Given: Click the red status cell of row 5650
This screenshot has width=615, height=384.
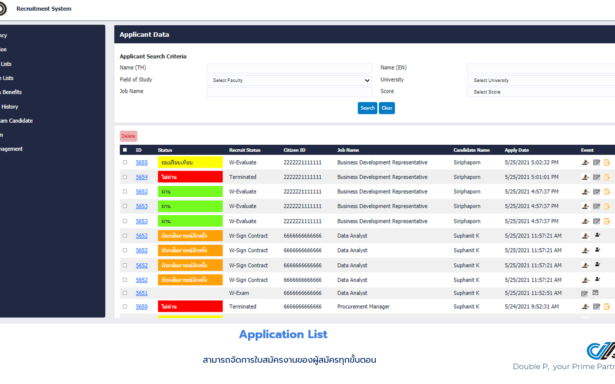Looking at the screenshot, I should [x=190, y=306].
